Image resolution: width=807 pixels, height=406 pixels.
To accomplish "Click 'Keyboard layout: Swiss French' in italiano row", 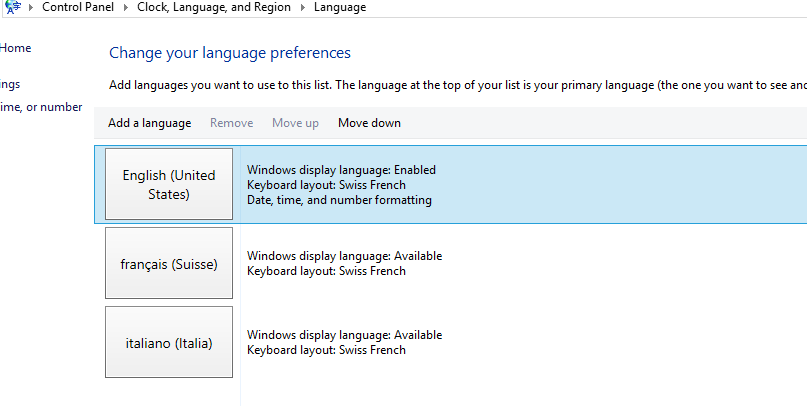I will pyautogui.click(x=326, y=350).
